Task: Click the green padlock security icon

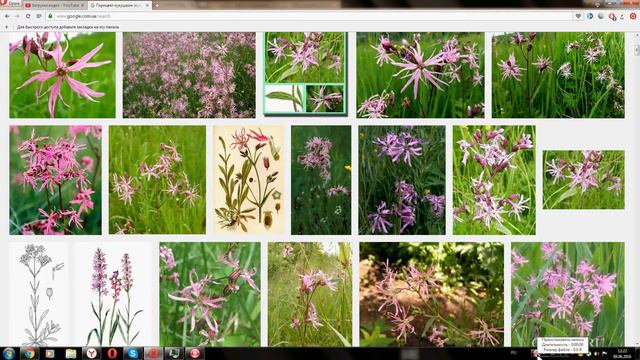Action: pyautogui.click(x=50, y=16)
